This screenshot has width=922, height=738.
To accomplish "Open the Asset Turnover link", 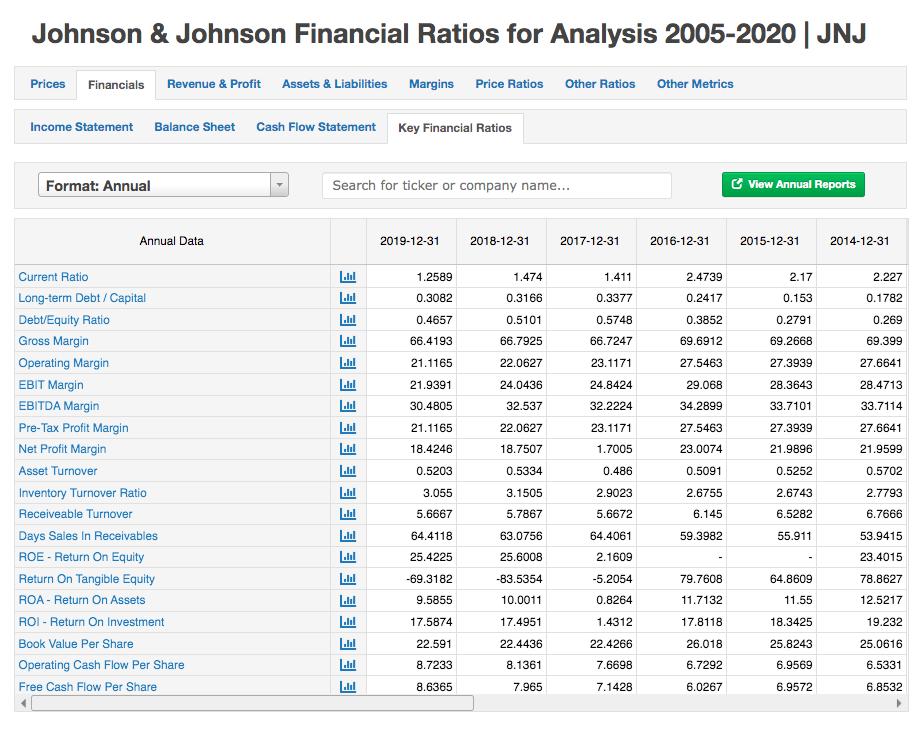I will point(58,471).
